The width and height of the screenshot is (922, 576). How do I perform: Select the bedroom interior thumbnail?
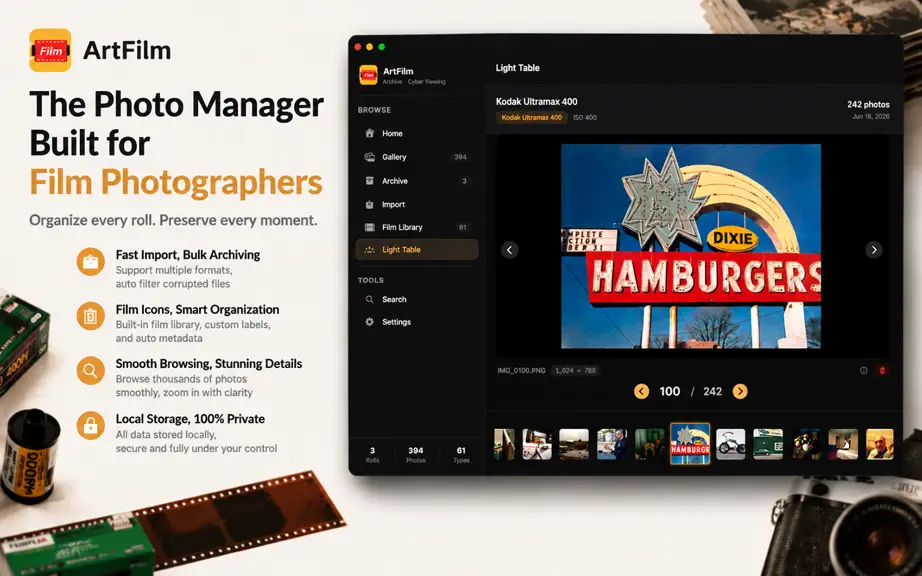843,444
